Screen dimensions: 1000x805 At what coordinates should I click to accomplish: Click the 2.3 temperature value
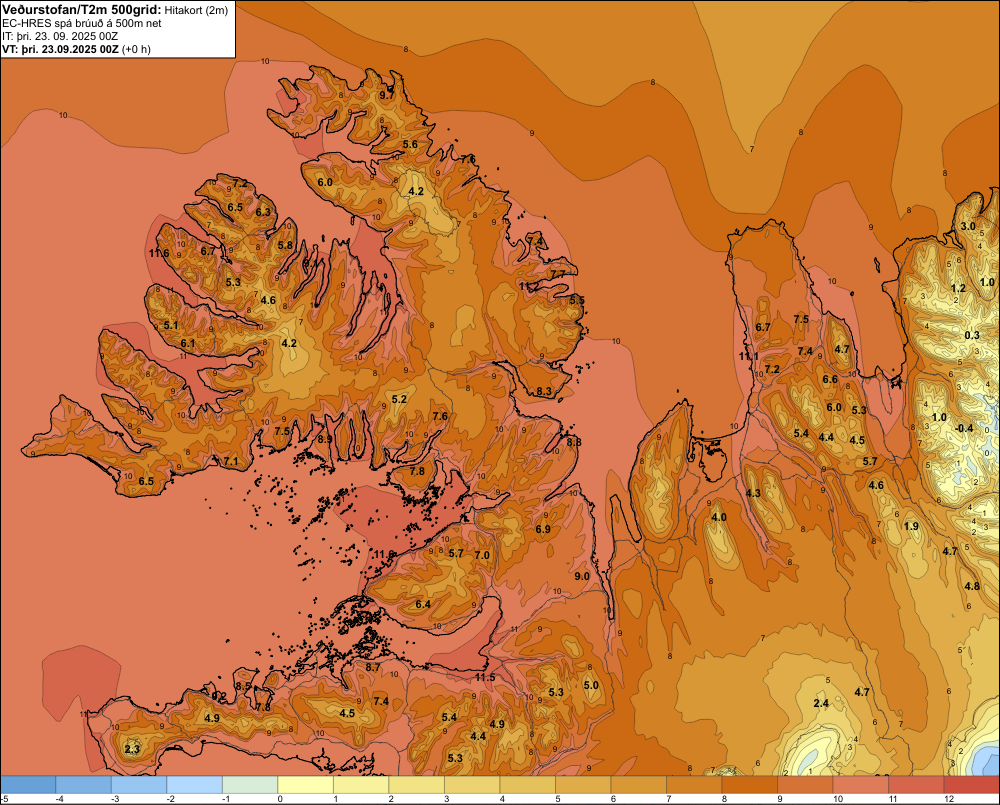(x=132, y=749)
